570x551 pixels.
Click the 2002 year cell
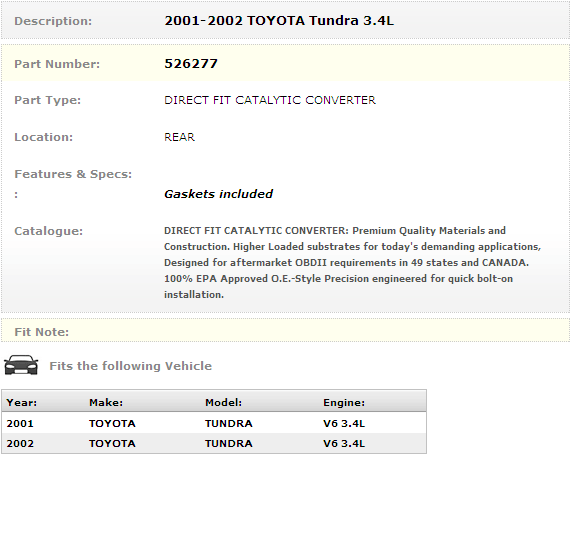click(20, 443)
